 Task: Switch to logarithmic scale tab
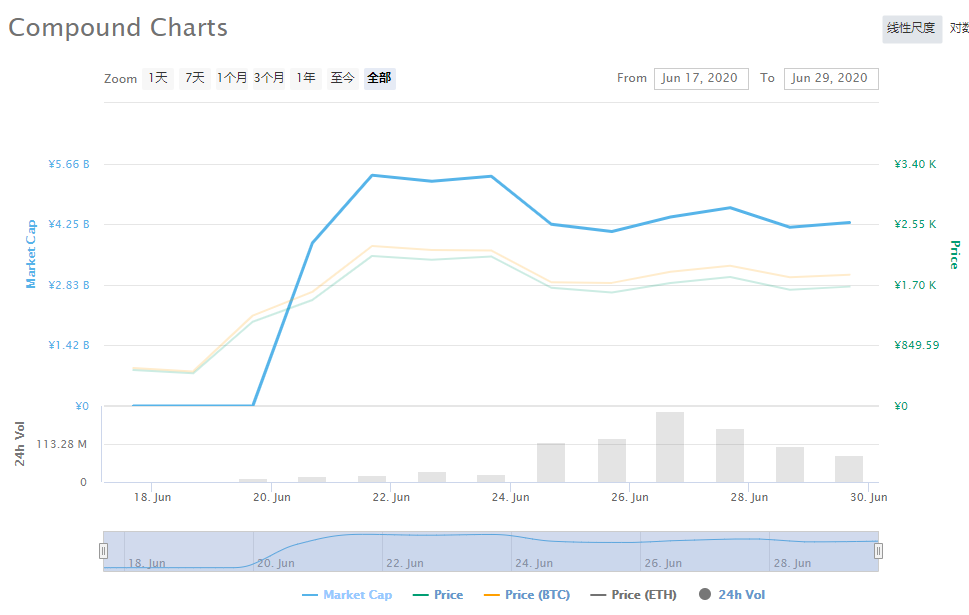(958, 28)
